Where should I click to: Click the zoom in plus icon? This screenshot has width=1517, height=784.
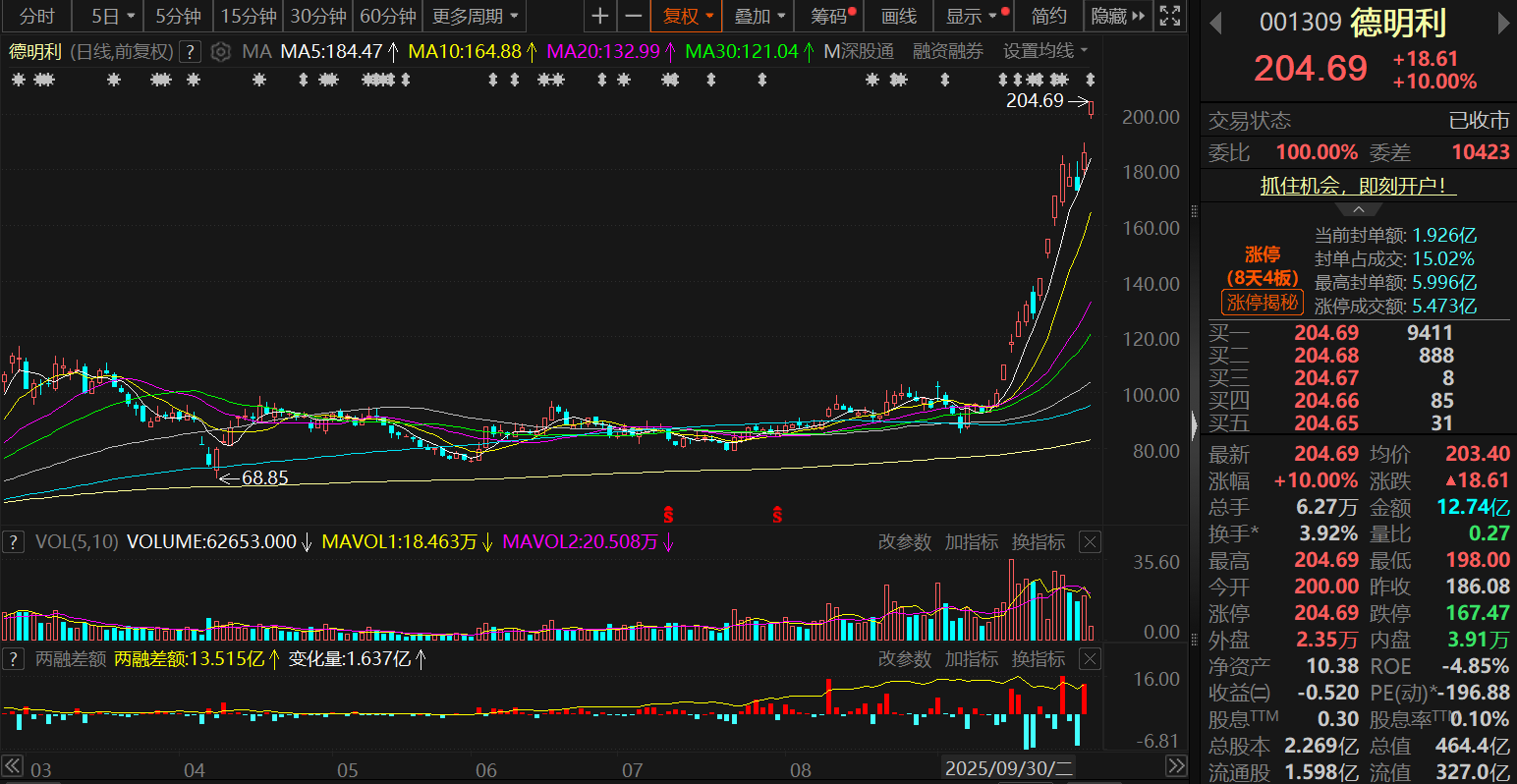pyautogui.click(x=600, y=16)
